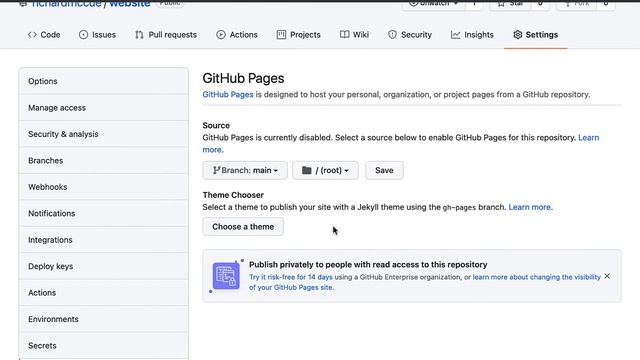The image size is (640, 360).
Task: View the Security tab
Action: [410, 35]
